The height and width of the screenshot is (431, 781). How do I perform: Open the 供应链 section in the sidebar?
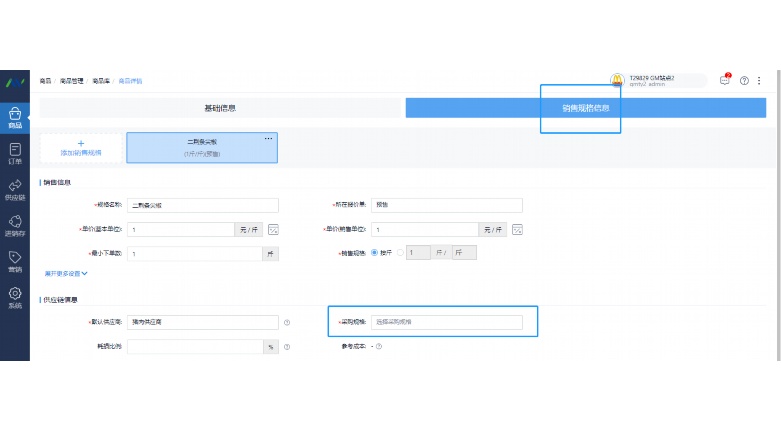tap(15, 190)
